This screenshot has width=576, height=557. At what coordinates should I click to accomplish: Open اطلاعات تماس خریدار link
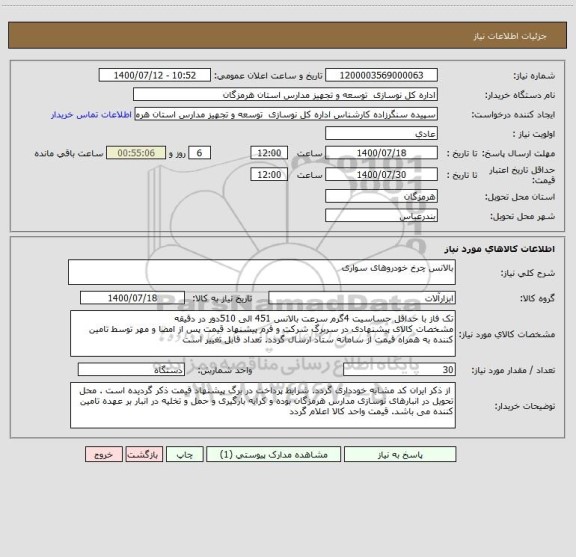91,115
